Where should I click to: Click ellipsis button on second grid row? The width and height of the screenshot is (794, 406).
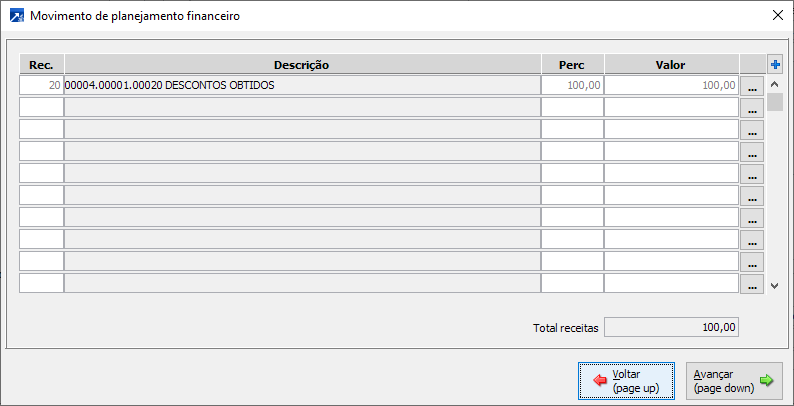(752, 109)
